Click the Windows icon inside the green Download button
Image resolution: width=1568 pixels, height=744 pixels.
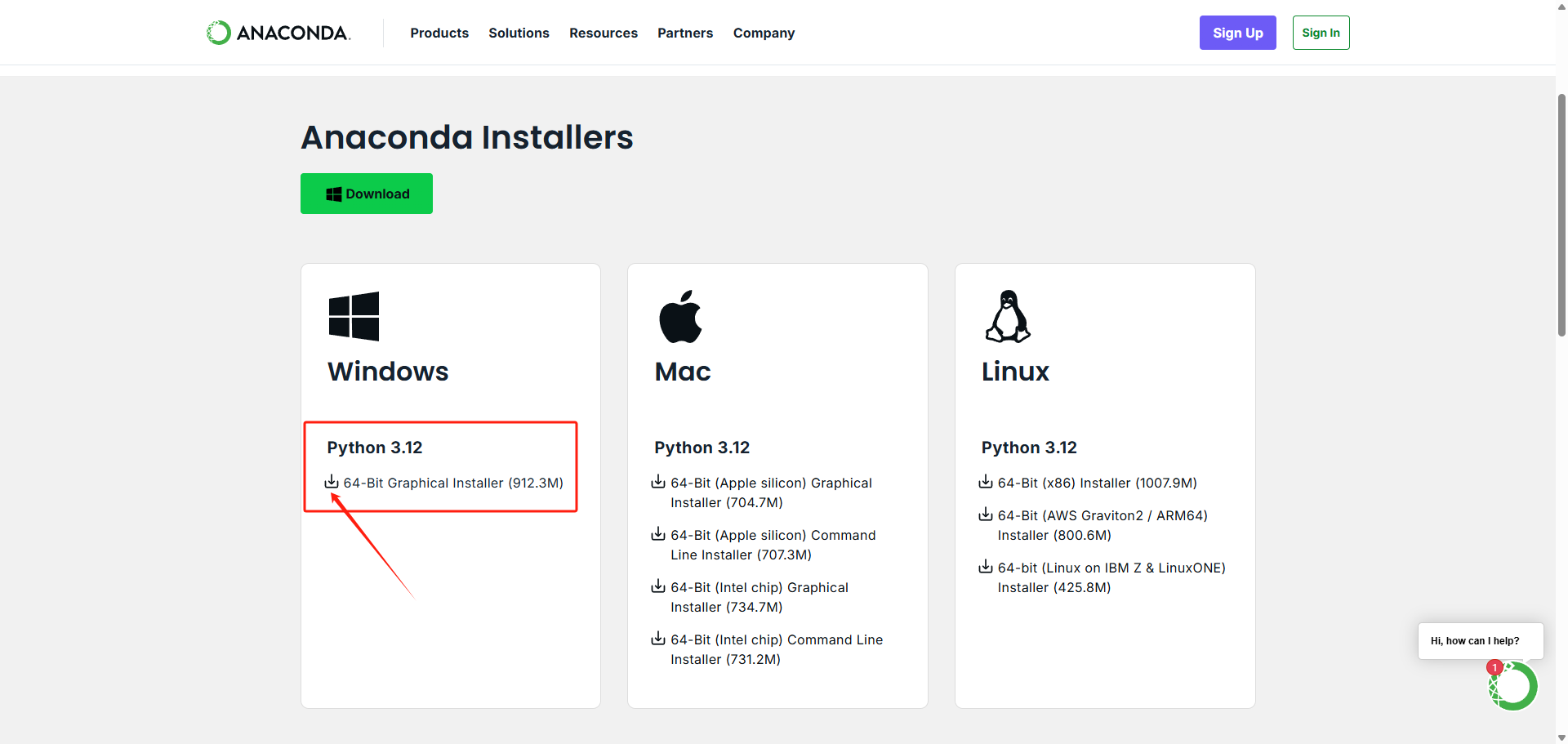point(333,194)
